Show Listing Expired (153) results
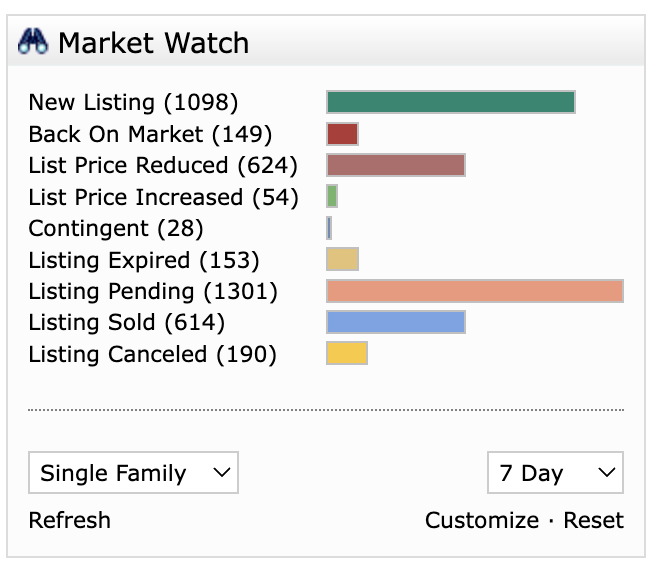 tap(143, 260)
